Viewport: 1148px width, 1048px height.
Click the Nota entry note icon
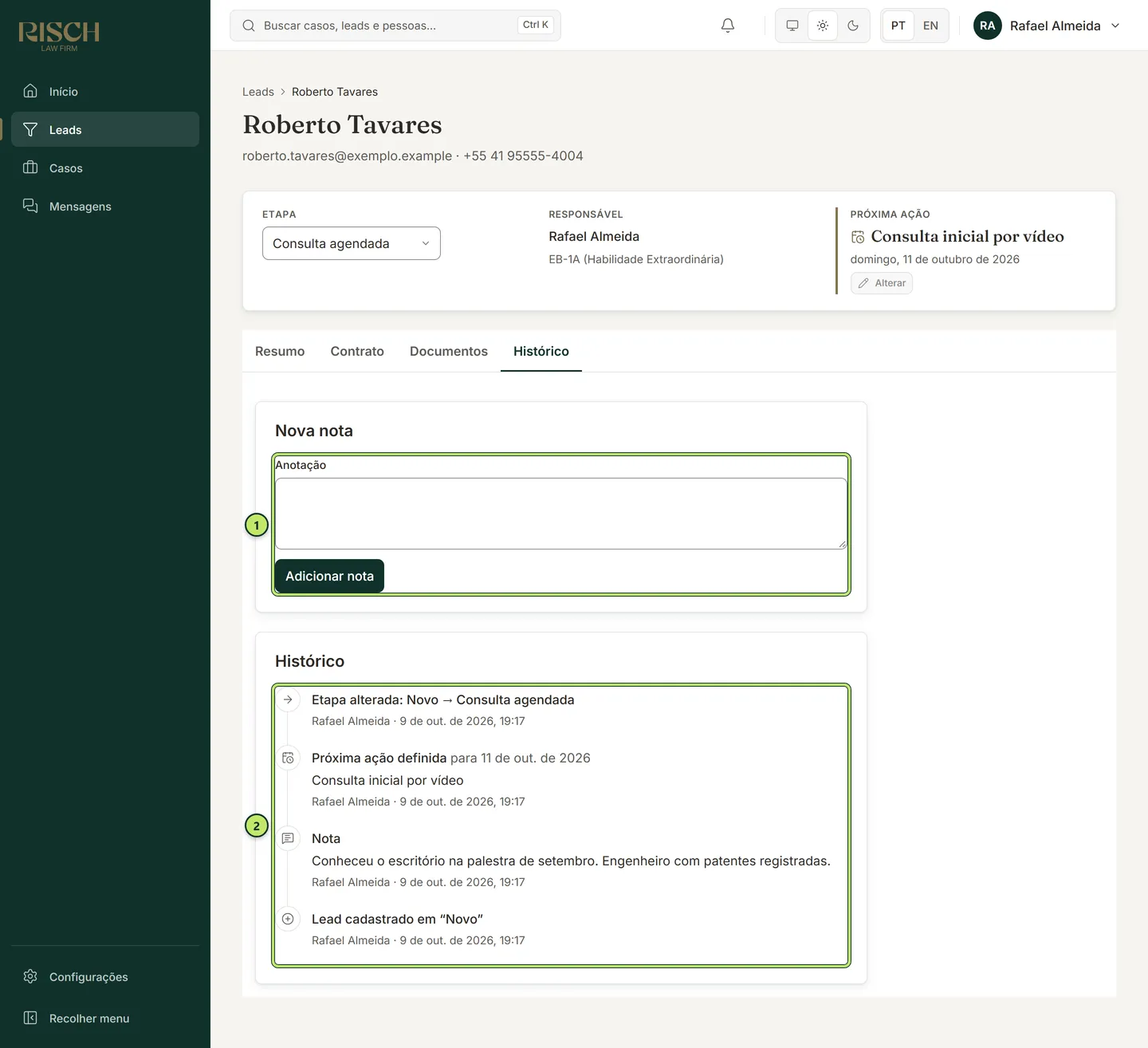pos(288,838)
